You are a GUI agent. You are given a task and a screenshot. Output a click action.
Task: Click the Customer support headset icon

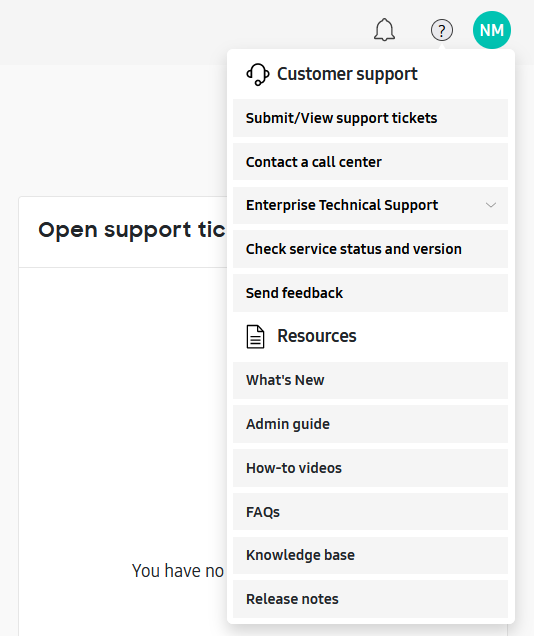click(x=257, y=74)
